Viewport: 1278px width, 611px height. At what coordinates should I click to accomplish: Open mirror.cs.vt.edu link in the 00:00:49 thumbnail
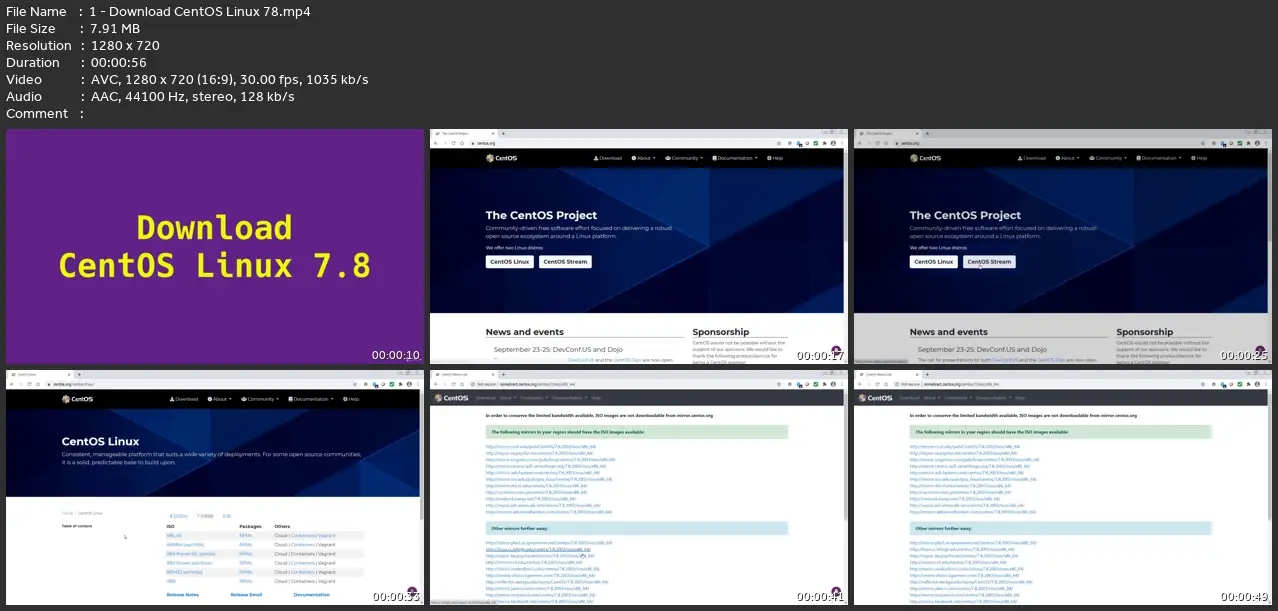point(965,446)
